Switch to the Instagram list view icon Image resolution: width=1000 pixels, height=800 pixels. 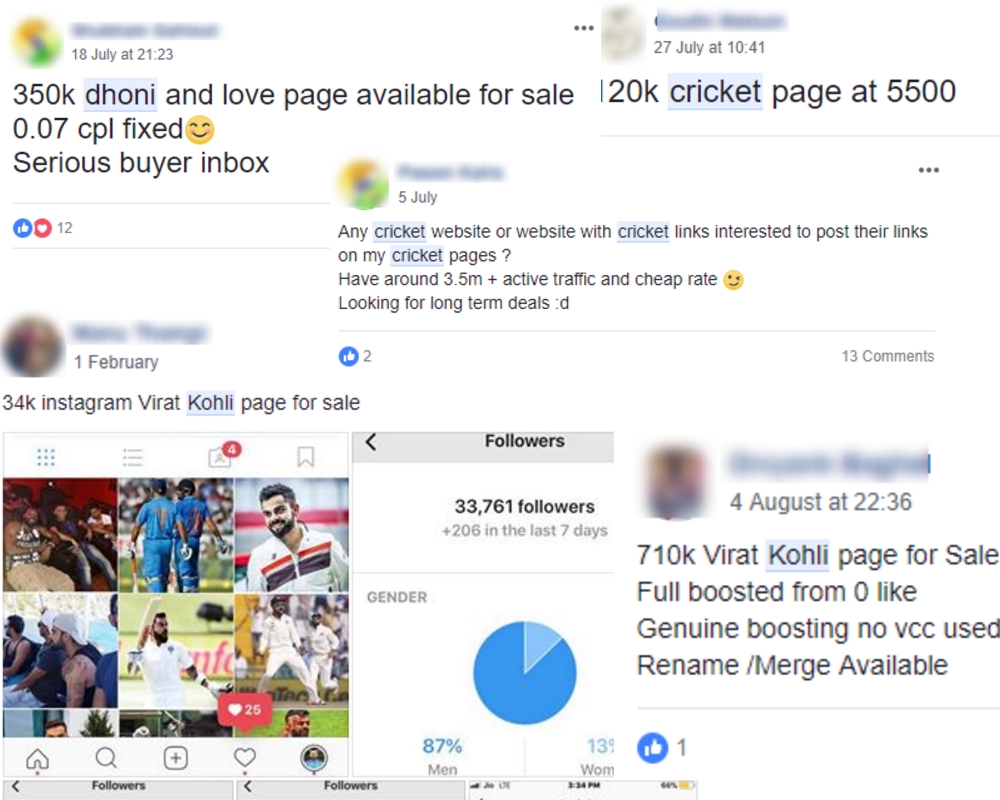[x=133, y=457]
